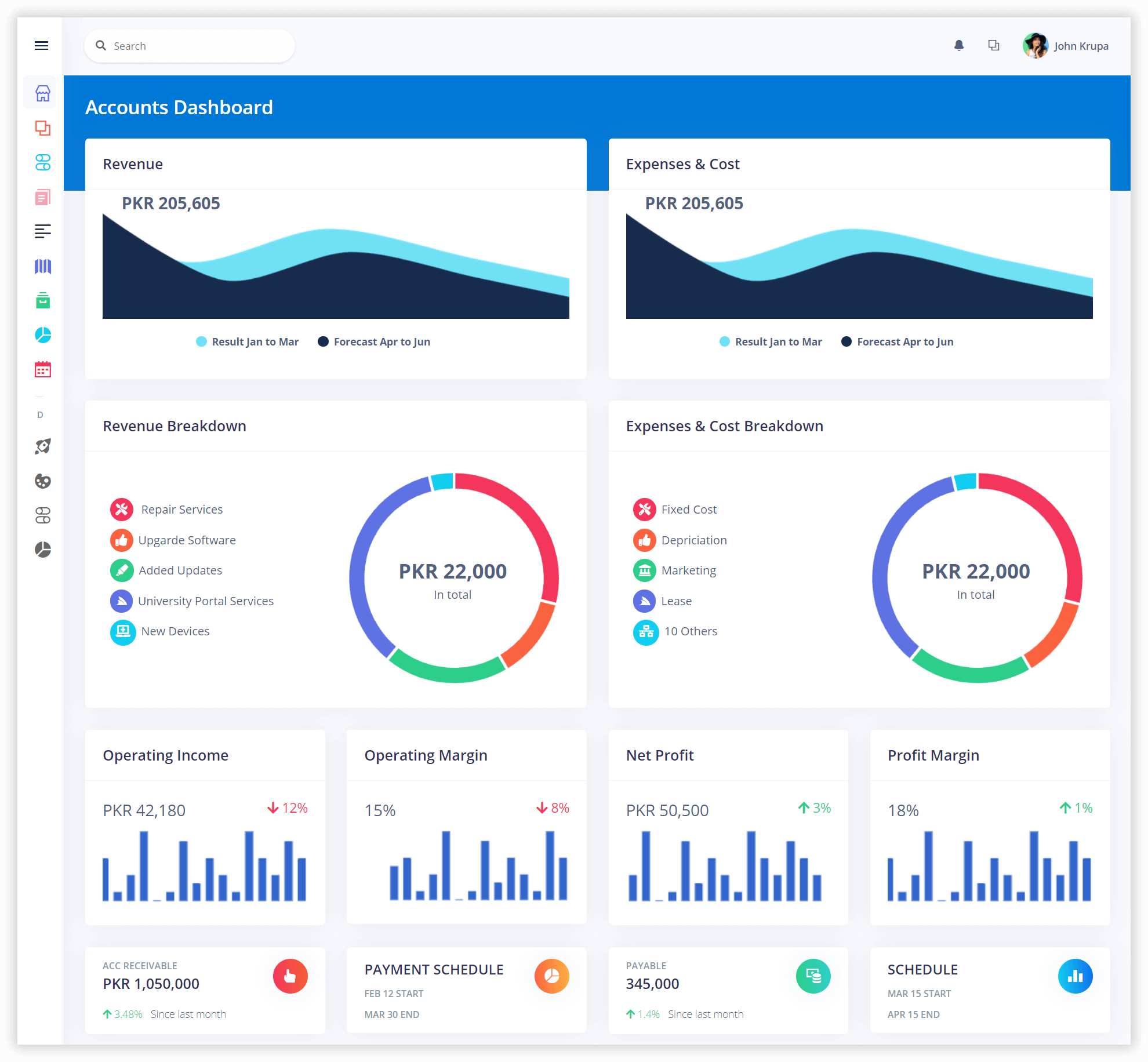The height and width of the screenshot is (1062, 1148).
Task: Click the Acc Receivable red pointer icon
Action: (290, 976)
